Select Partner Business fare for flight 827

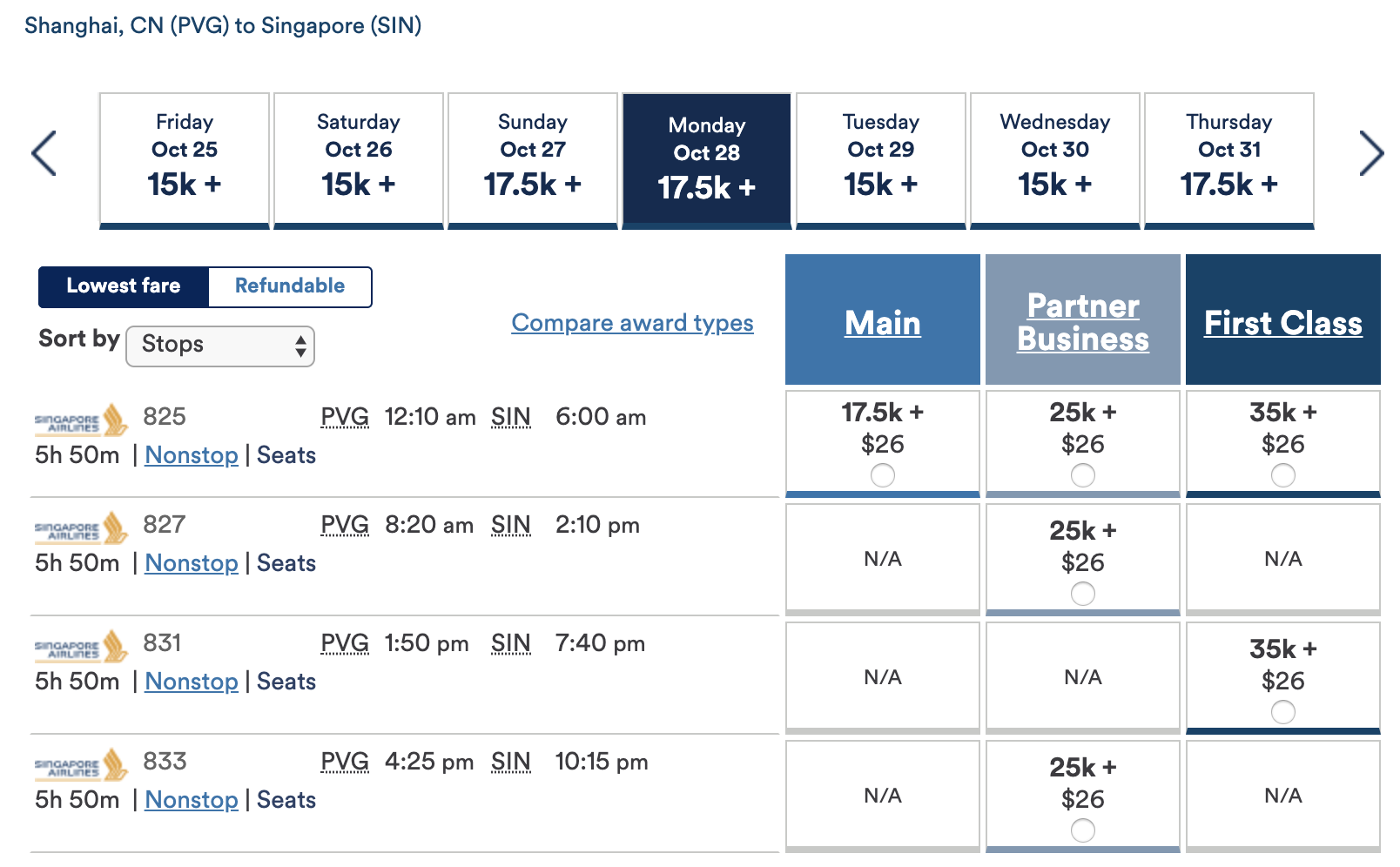(1083, 594)
